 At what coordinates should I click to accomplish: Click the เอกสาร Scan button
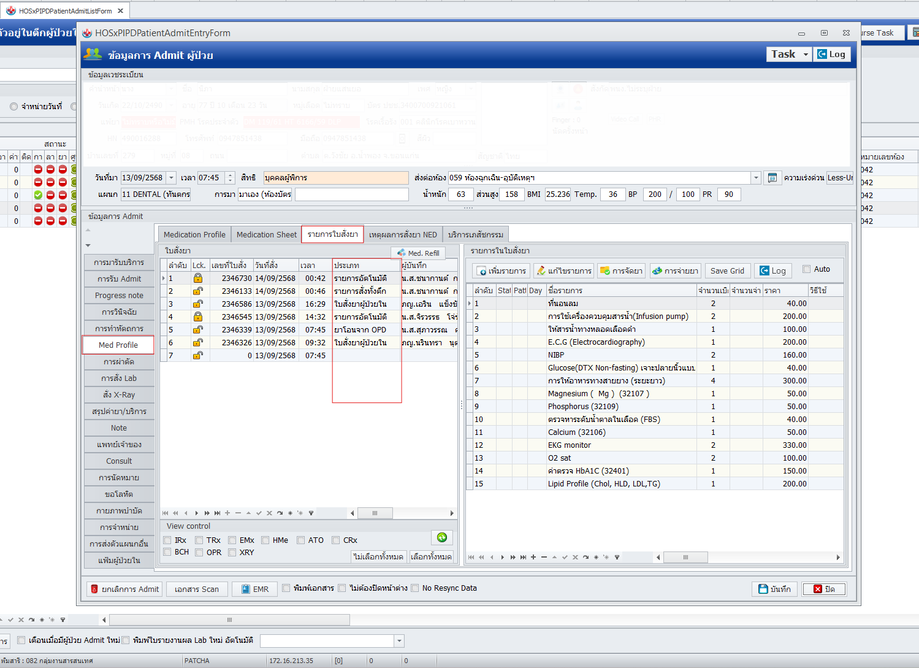click(x=196, y=589)
